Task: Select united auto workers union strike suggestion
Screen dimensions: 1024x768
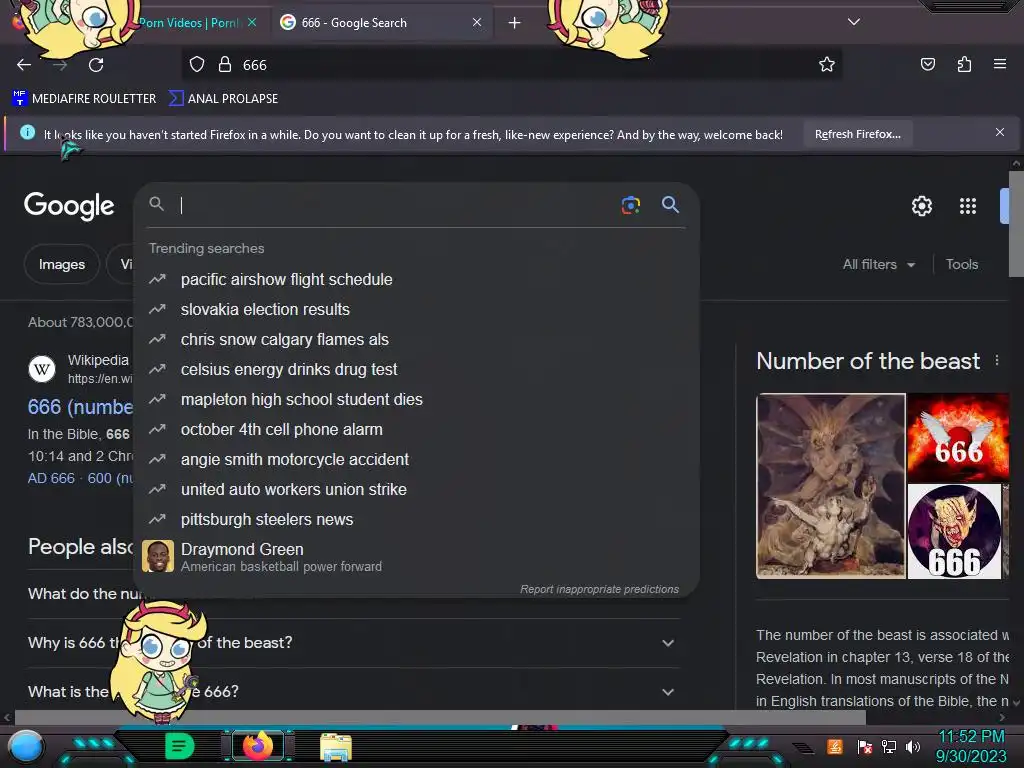Action: coord(416,490)
